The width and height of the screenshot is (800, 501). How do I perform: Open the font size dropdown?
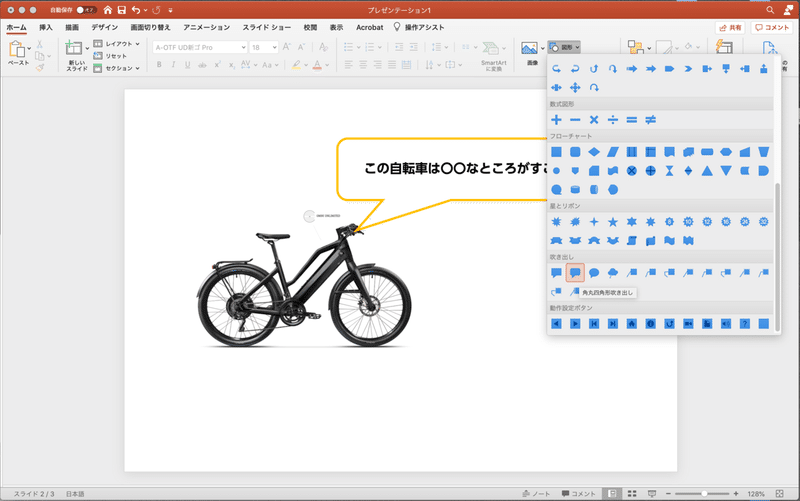click(274, 47)
